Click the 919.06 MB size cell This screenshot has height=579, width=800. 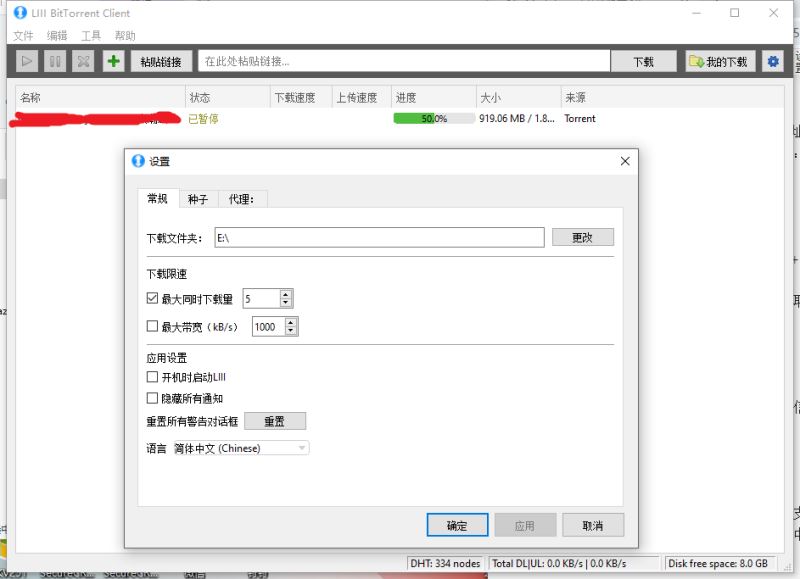tap(517, 118)
